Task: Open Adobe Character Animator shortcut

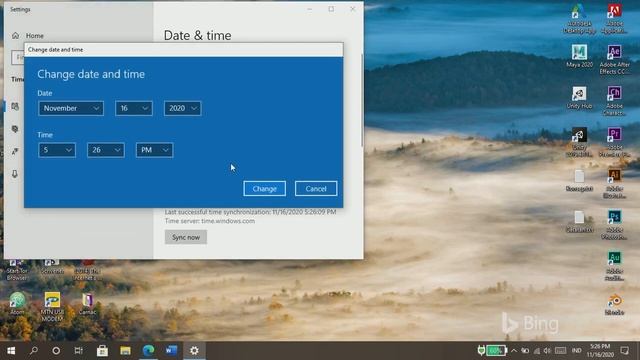Action: [x=614, y=101]
